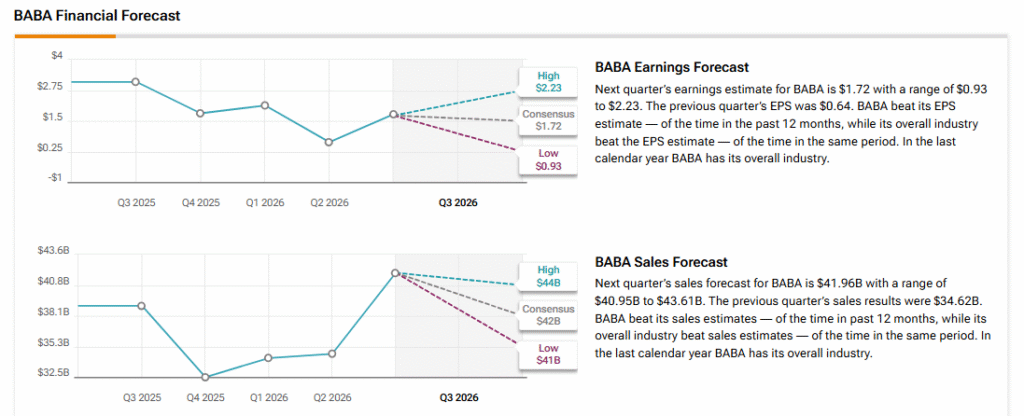
Task: Click the Q3 2025 sales data point
Action: tap(141, 306)
